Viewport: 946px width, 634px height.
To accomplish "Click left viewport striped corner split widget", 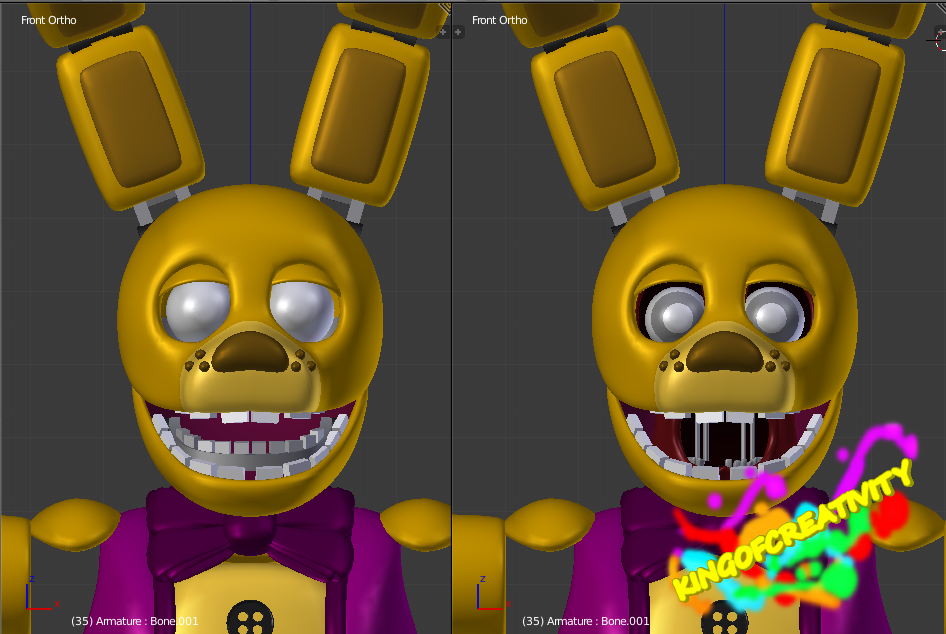I will (x=445, y=7).
